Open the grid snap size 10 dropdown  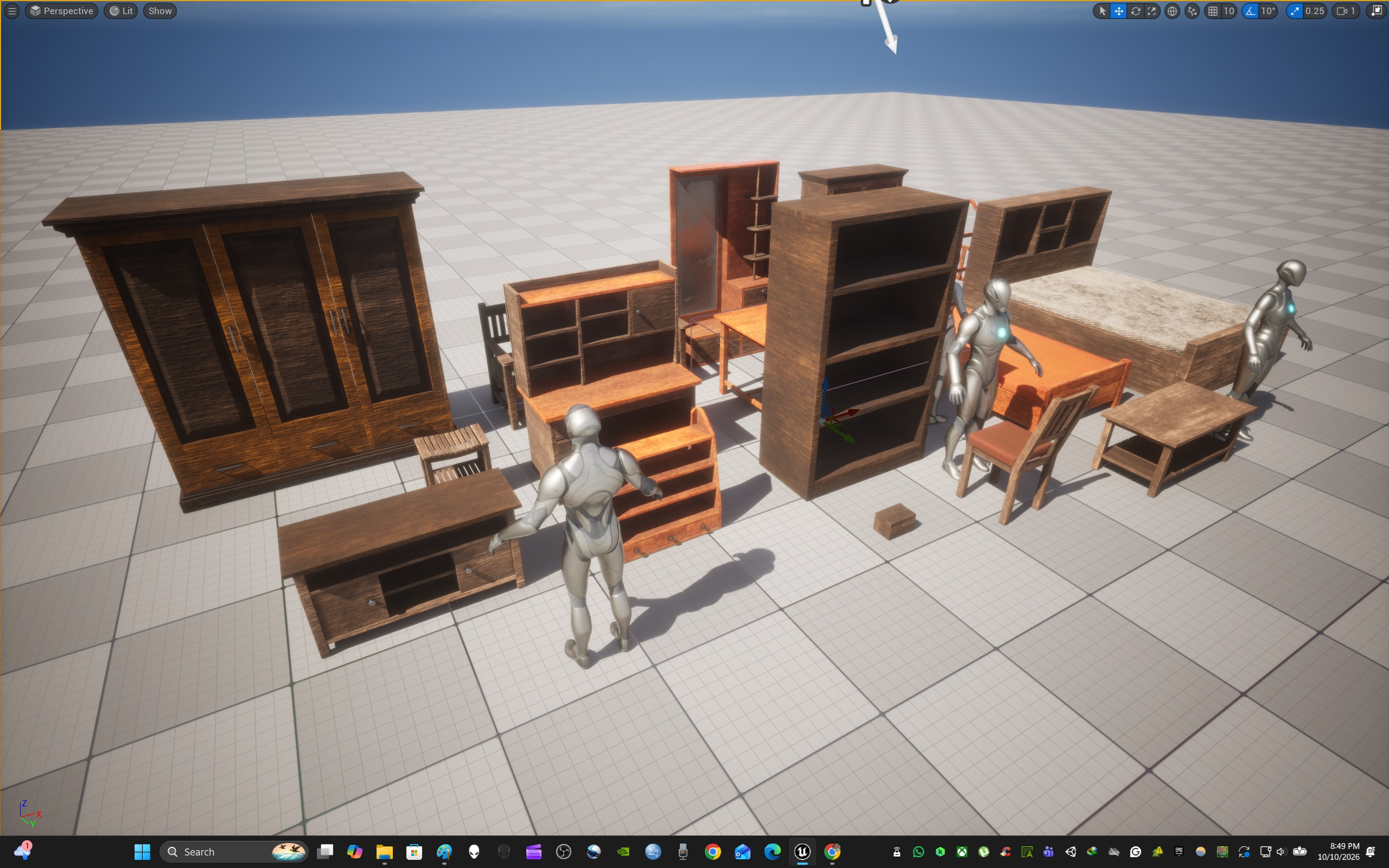(x=1229, y=11)
